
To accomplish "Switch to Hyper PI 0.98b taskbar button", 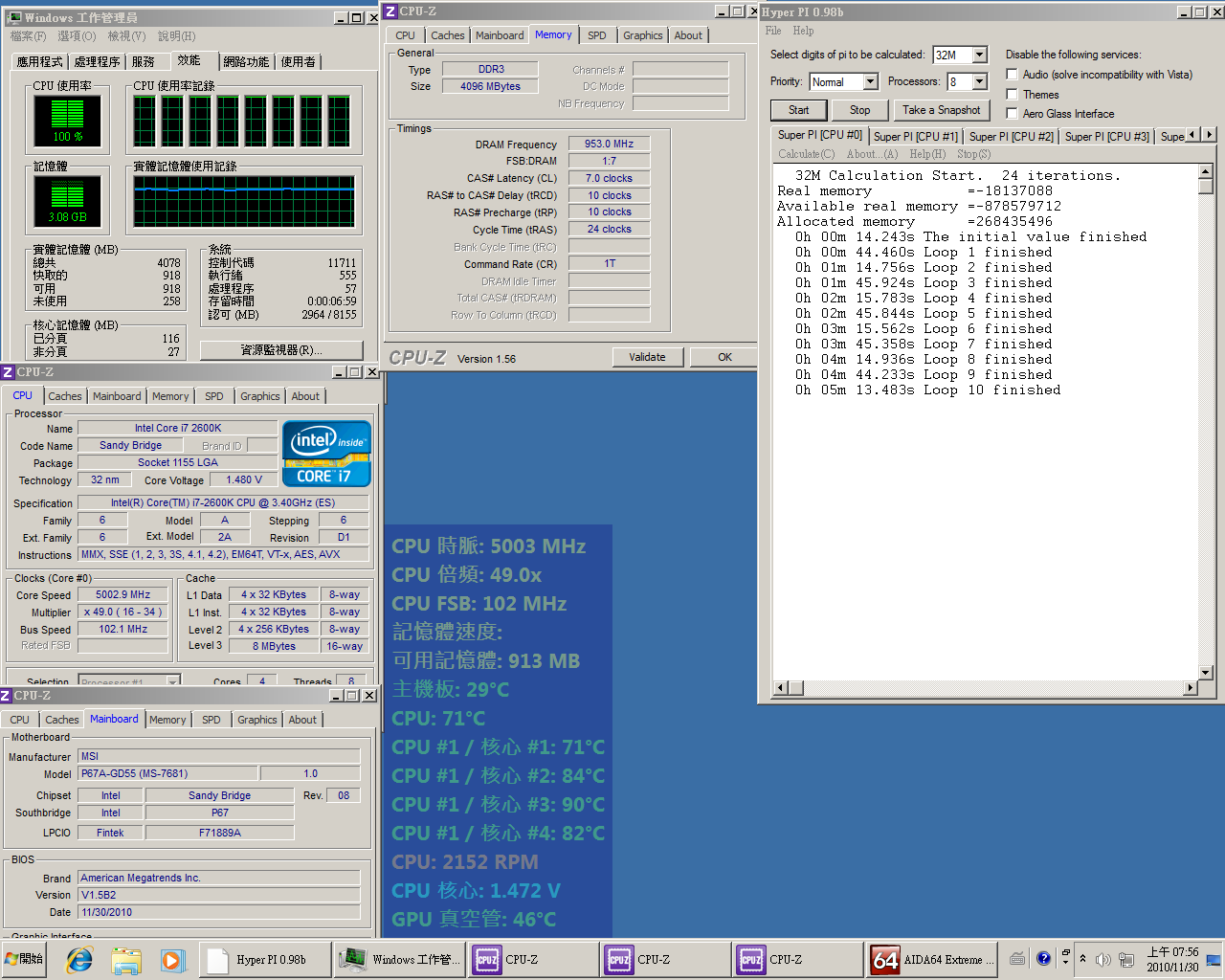I will tap(265, 960).
